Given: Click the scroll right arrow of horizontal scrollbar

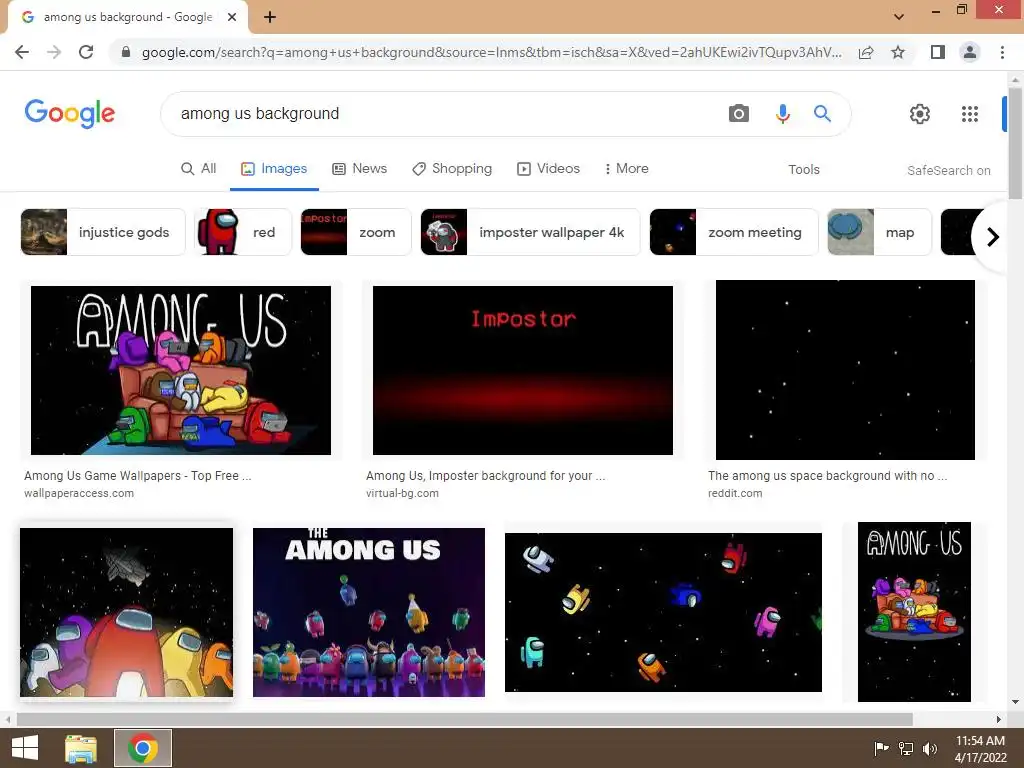Looking at the screenshot, I should point(999,720).
